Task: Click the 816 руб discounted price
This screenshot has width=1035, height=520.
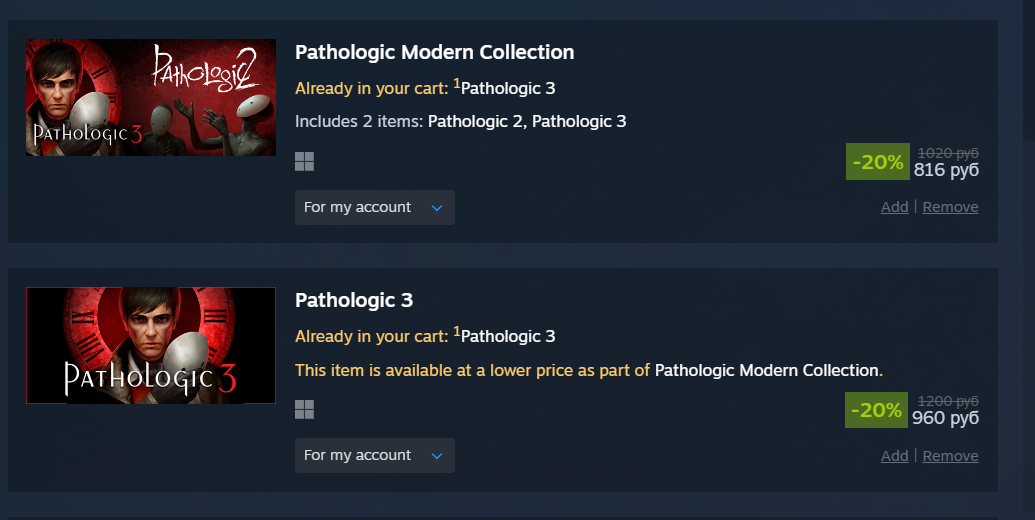Action: [x=946, y=171]
